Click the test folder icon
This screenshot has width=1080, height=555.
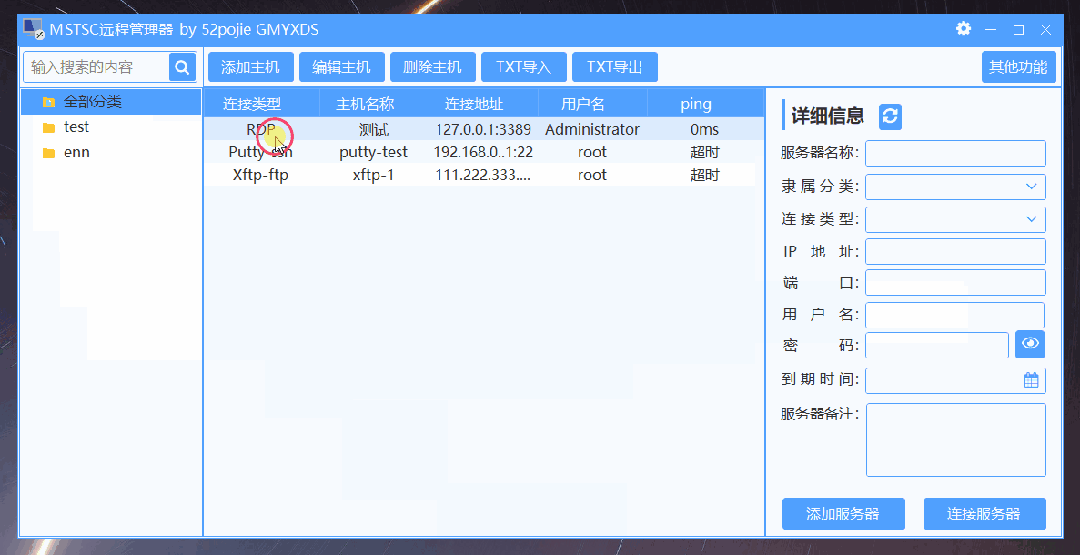click(48, 127)
